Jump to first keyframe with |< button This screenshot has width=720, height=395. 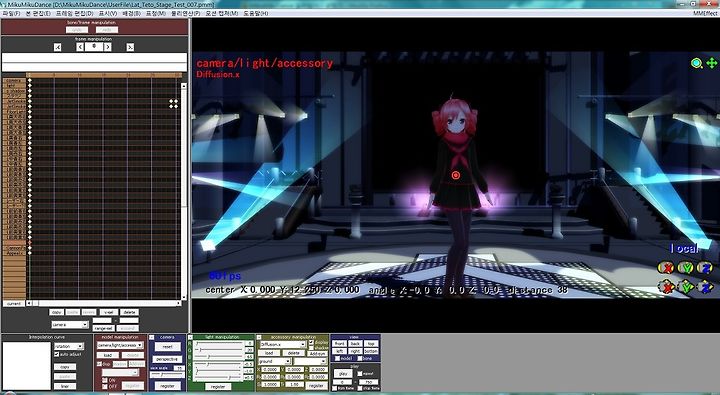(57, 47)
